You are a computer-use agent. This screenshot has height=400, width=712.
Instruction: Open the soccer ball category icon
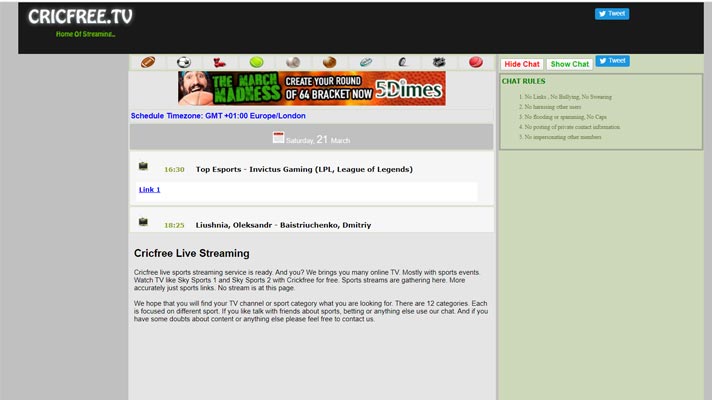tap(184, 62)
